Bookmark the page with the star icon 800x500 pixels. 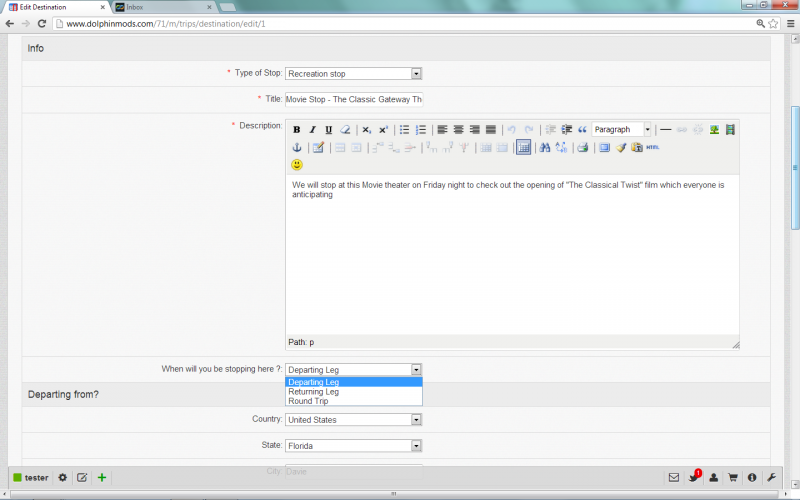tap(773, 23)
